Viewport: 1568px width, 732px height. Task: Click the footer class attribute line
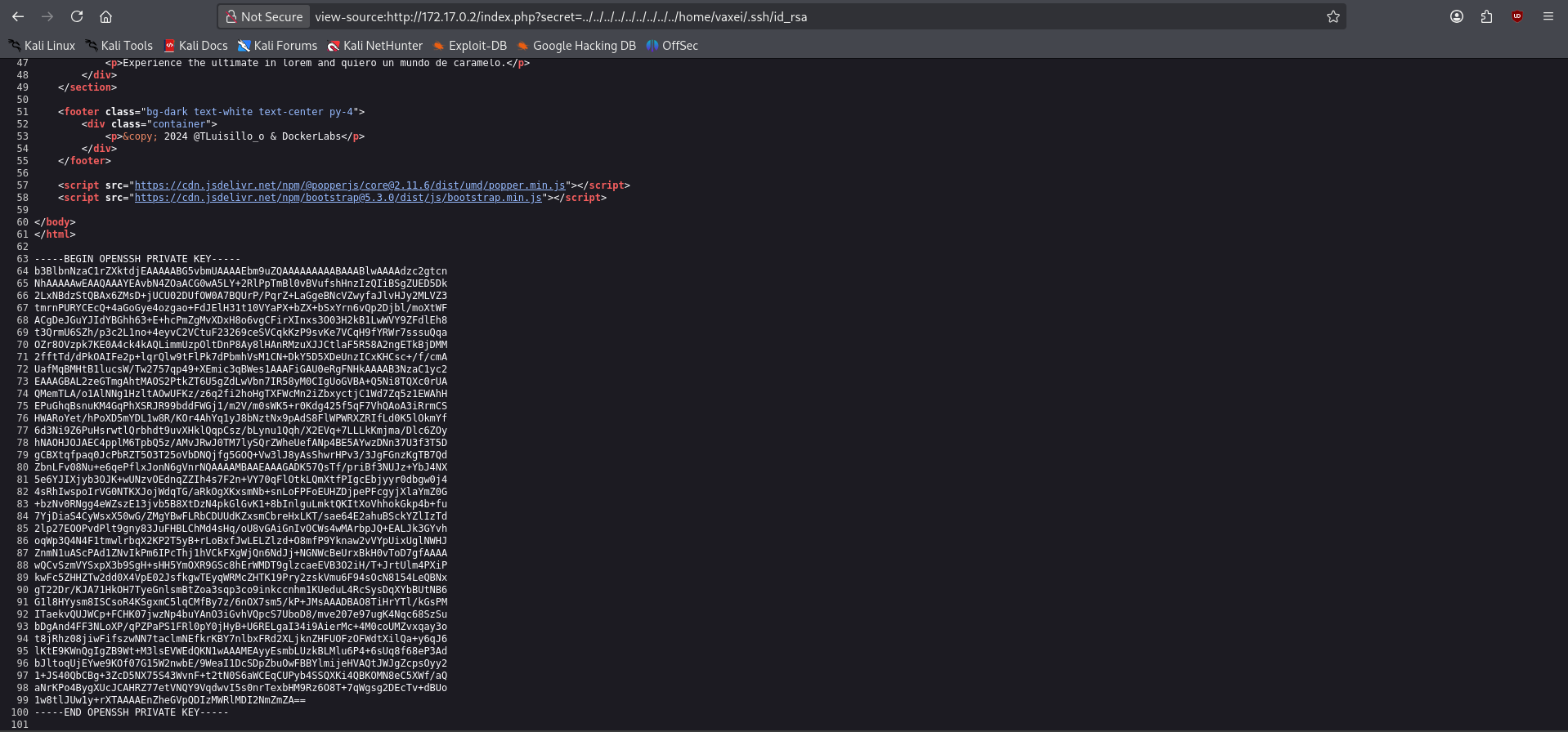pyautogui.click(x=211, y=112)
